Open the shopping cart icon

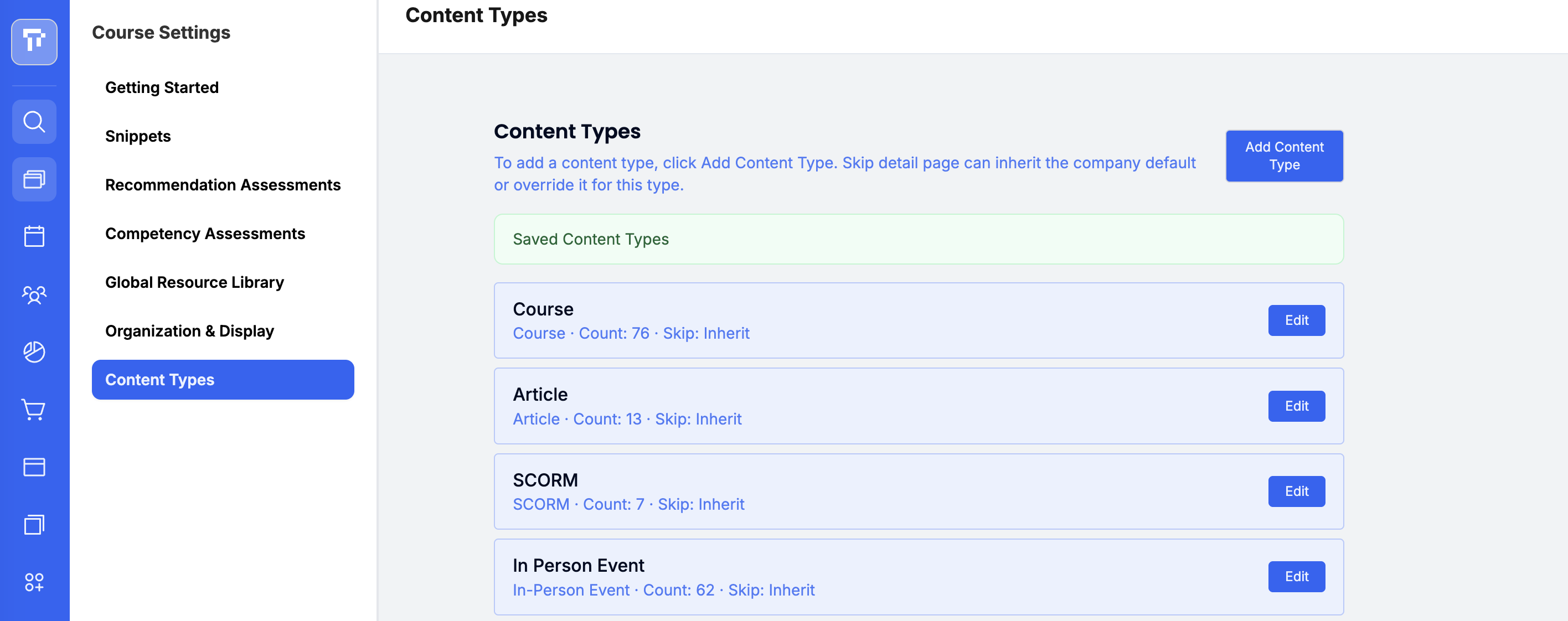pos(34,410)
